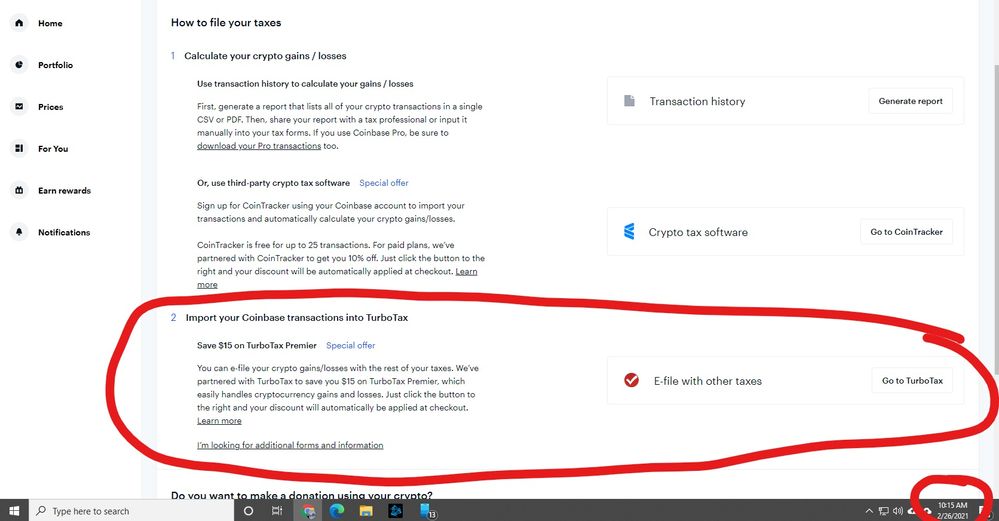Click the Go to CoinTracker button
999x521 pixels.
point(907,232)
